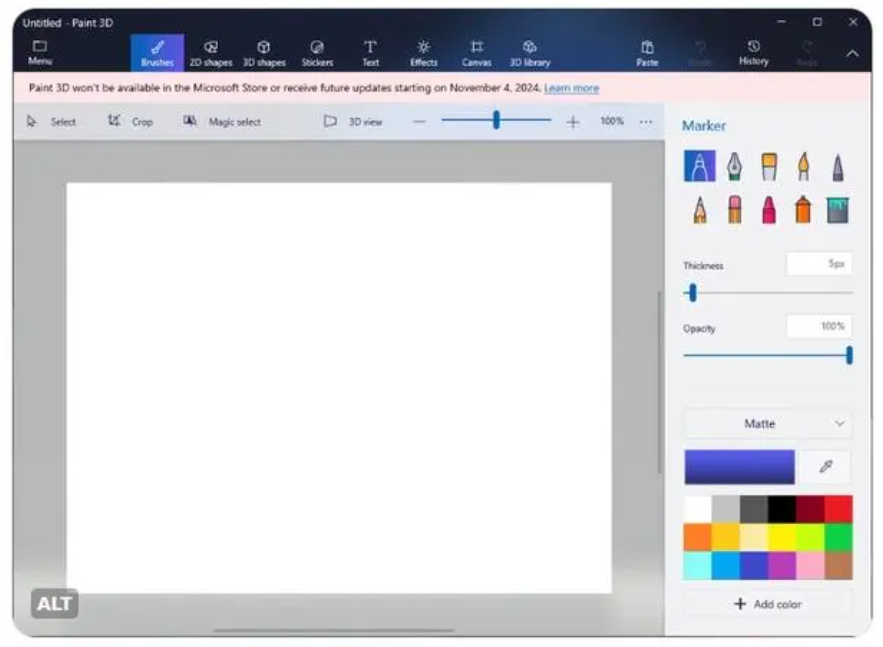
Task: Click the horizontal canvas scrollbar
Action: (x=334, y=631)
